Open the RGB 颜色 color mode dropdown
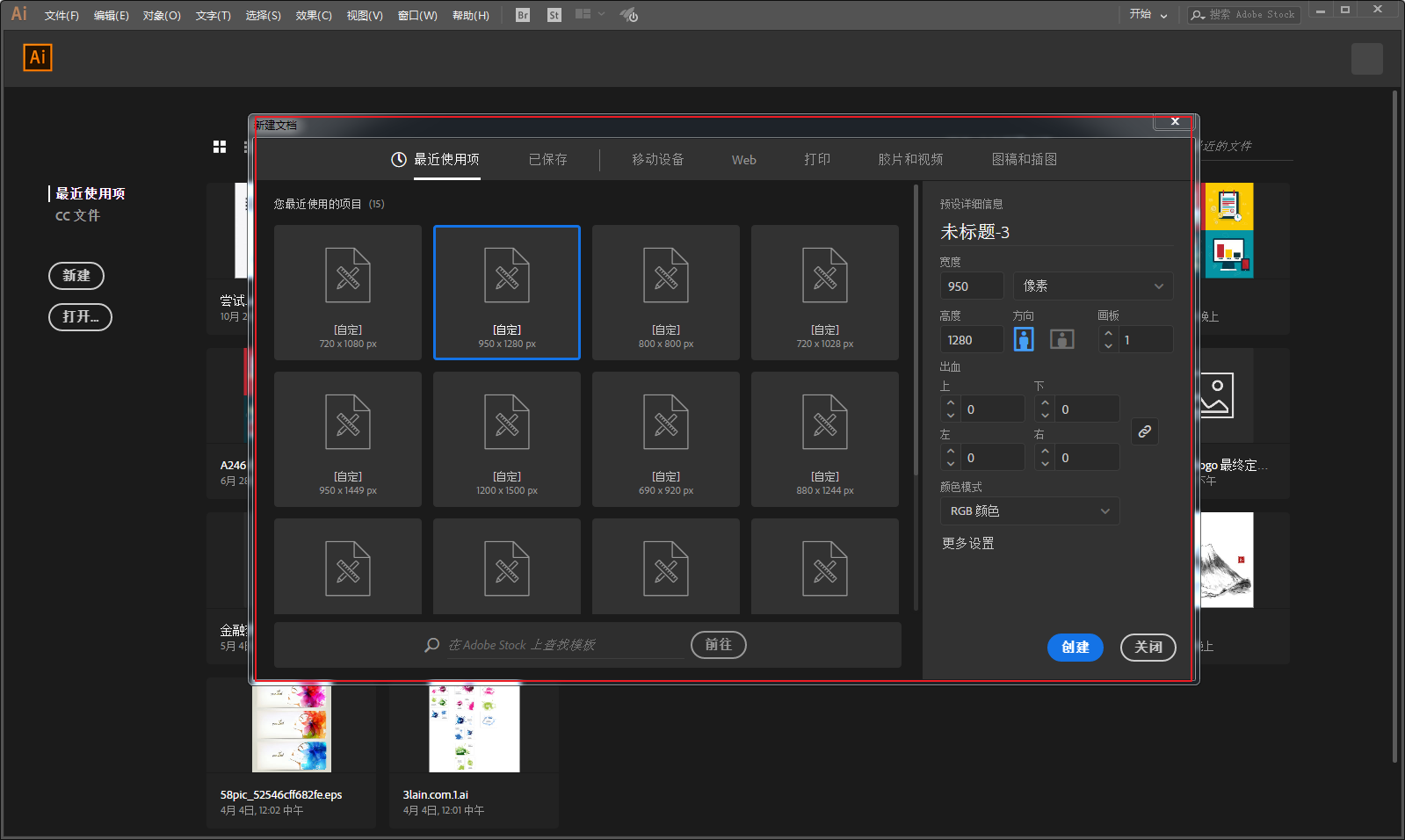Screen dimensions: 1405x840 coord(1030,511)
